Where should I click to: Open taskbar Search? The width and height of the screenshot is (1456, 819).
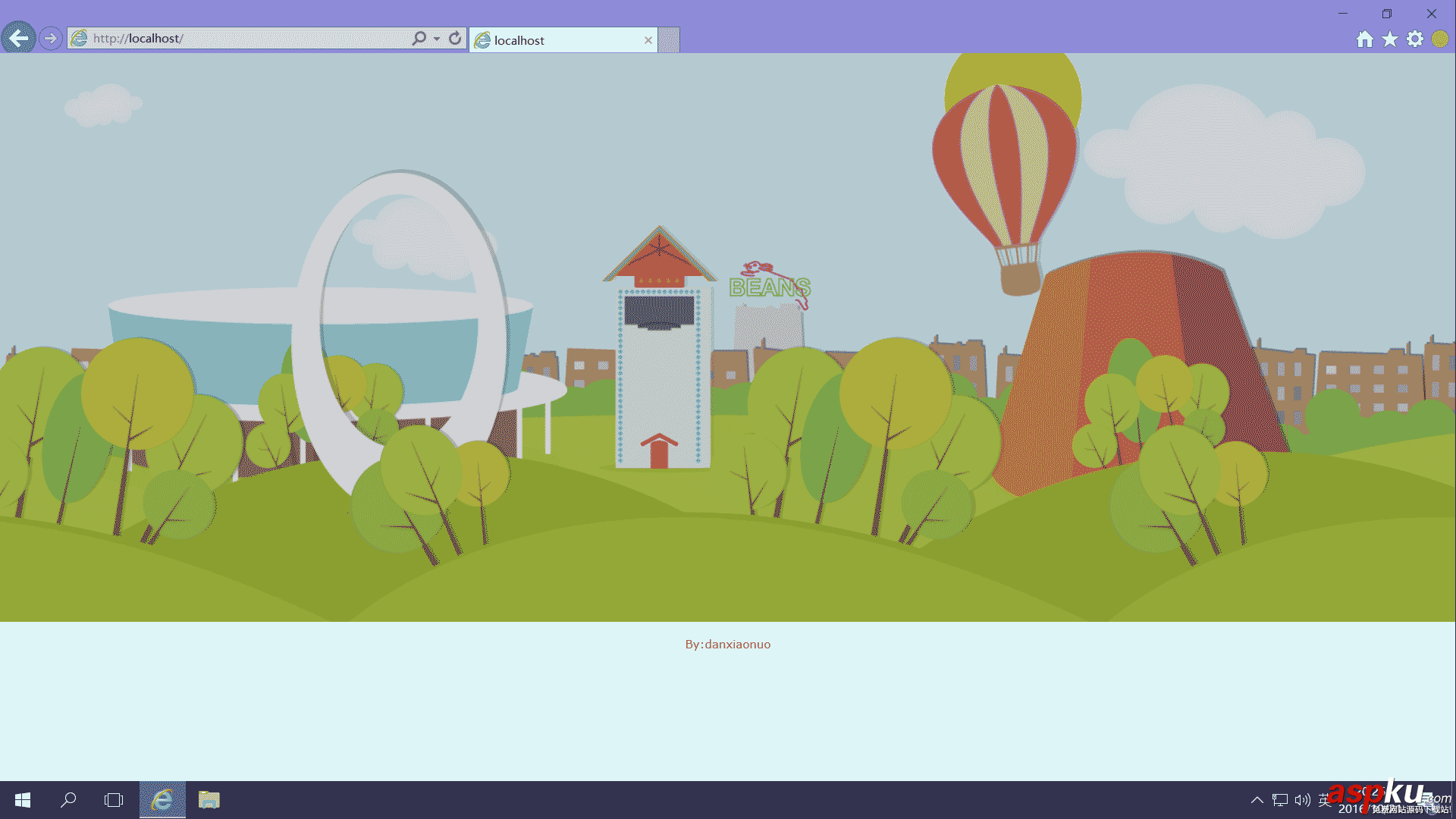click(x=68, y=800)
